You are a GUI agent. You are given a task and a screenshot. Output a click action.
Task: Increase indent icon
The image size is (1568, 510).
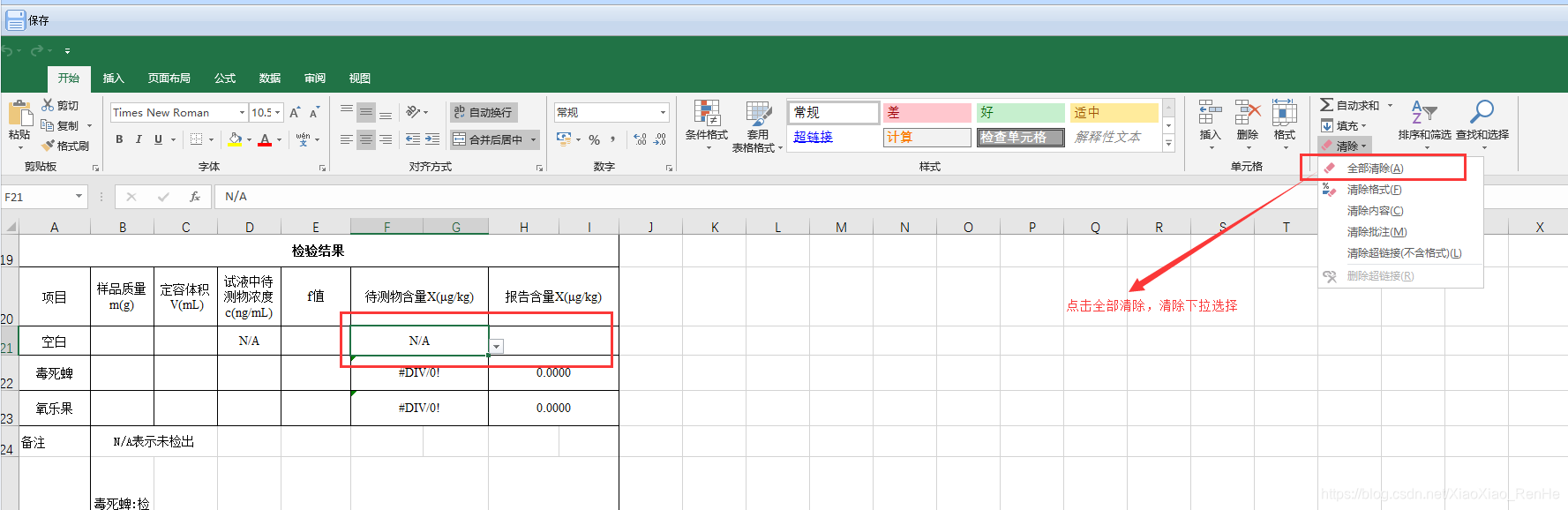pos(432,139)
